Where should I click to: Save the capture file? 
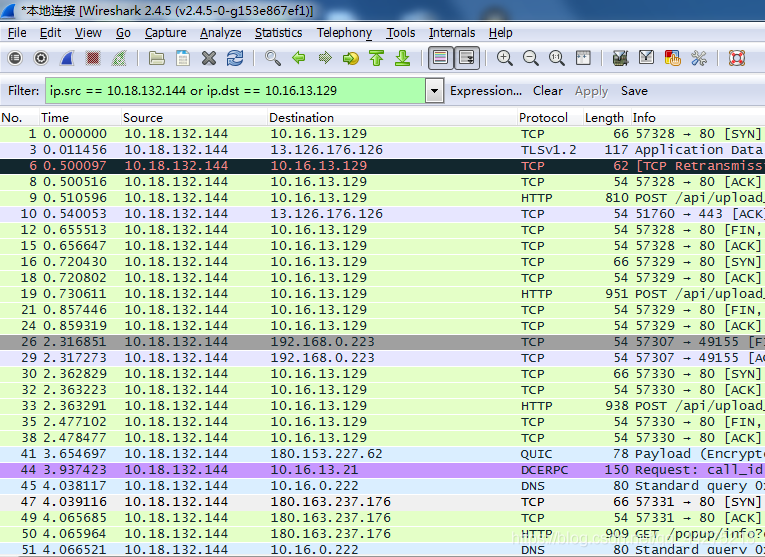coord(183,59)
